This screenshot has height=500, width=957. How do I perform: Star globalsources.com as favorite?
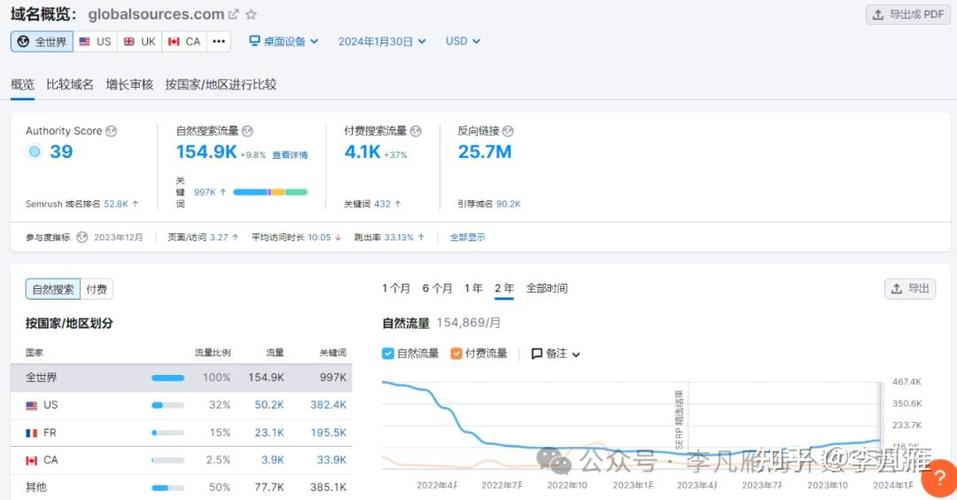(251, 14)
